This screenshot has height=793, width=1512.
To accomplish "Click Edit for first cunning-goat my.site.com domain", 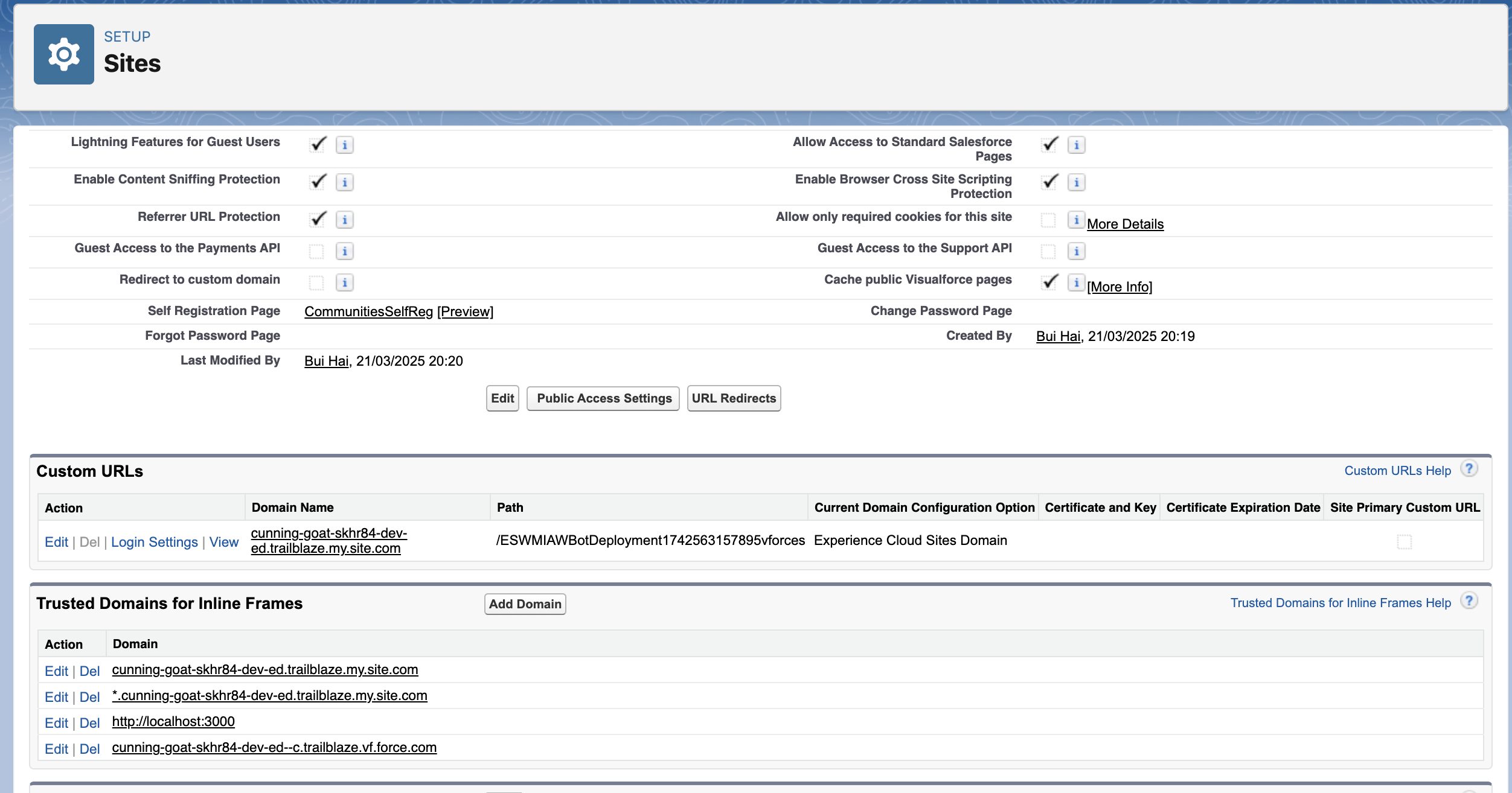I will (56, 671).
